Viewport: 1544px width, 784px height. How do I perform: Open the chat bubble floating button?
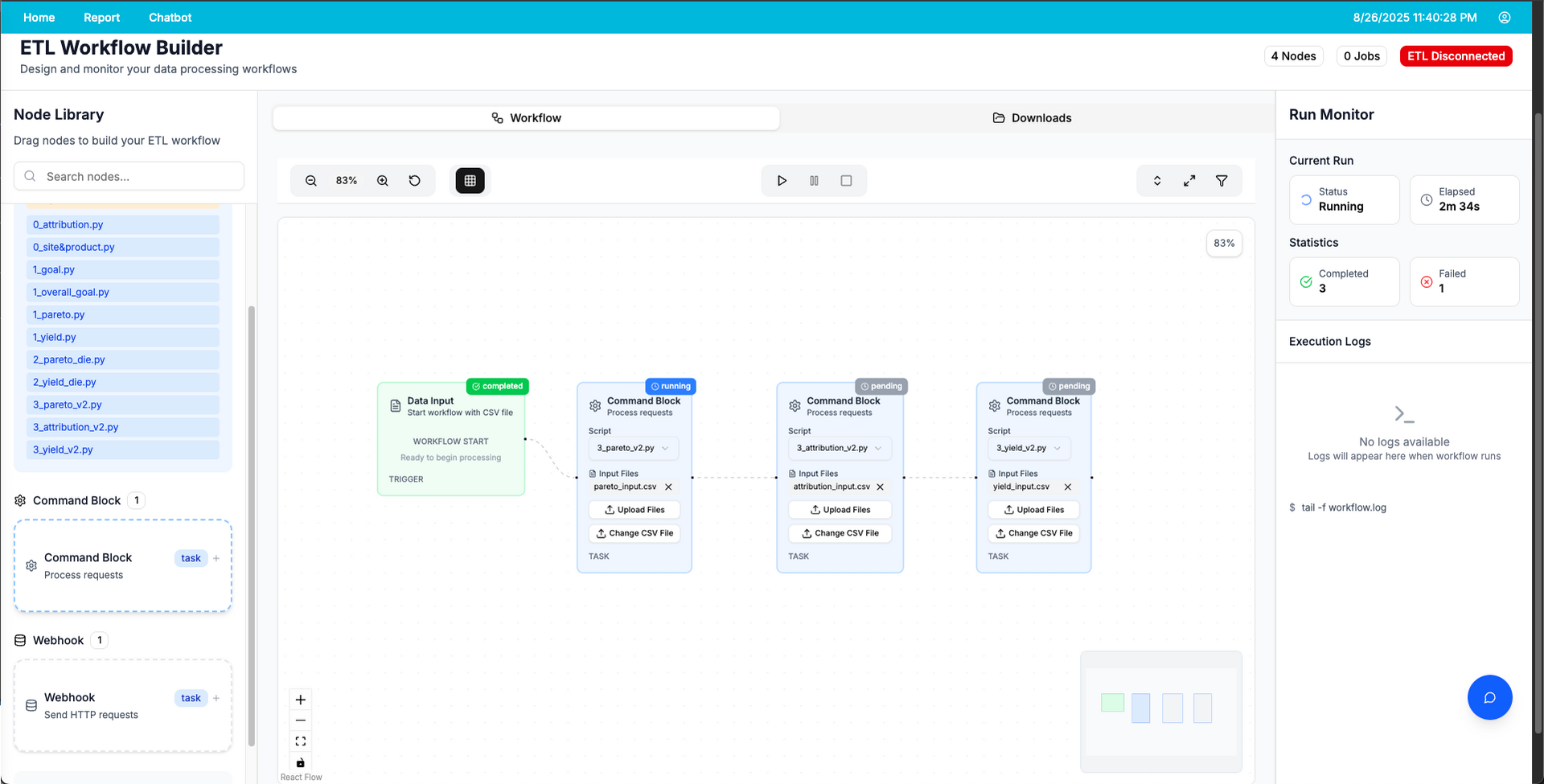[x=1489, y=697]
